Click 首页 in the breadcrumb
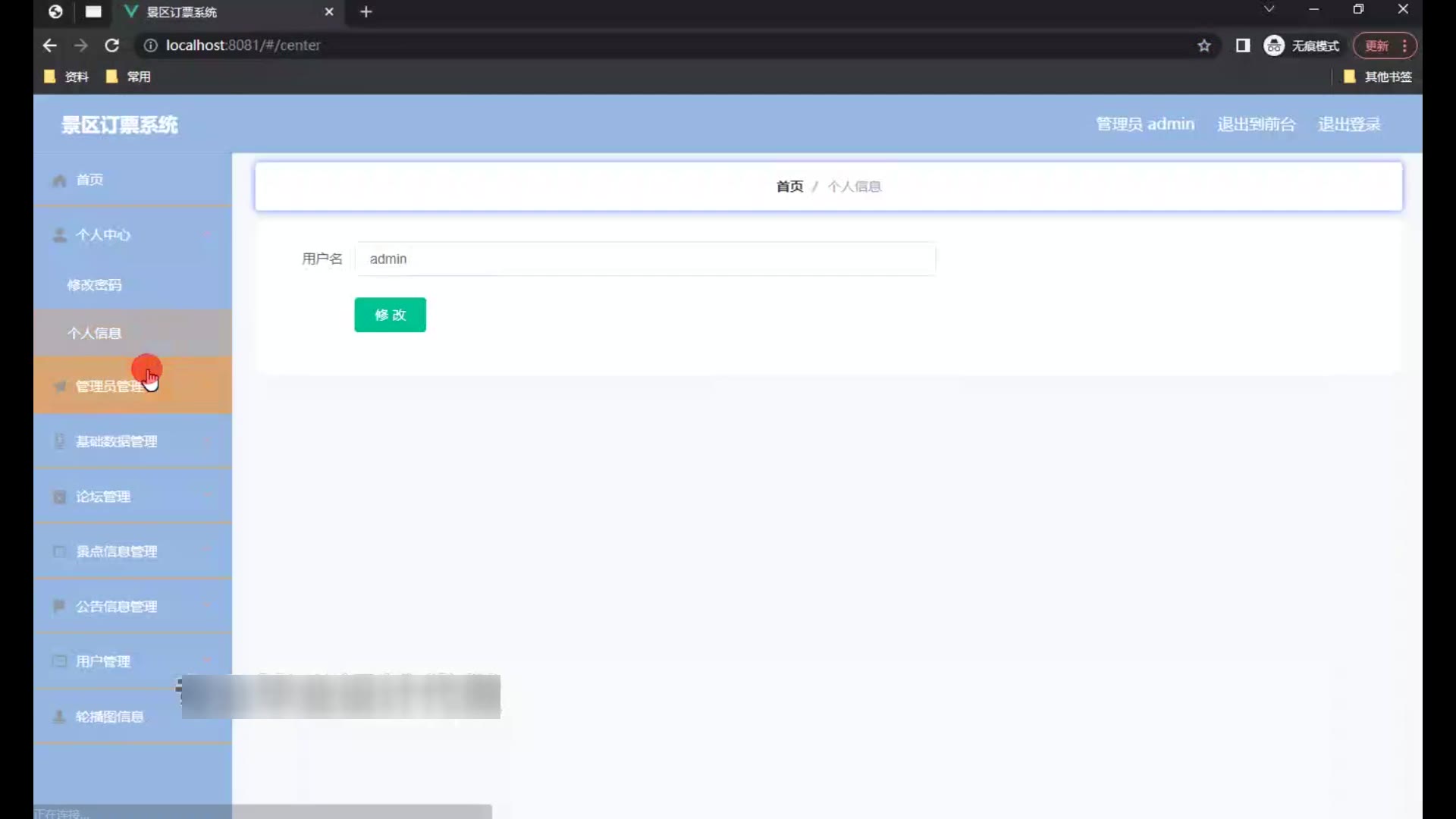This screenshot has width=1456, height=819. pyautogui.click(x=789, y=187)
